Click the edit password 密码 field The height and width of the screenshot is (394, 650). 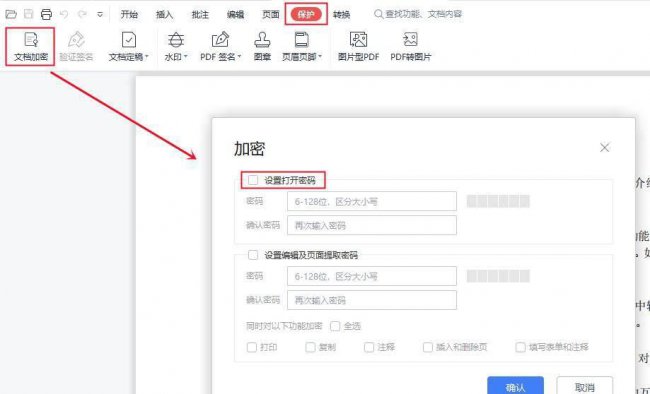click(x=372, y=276)
